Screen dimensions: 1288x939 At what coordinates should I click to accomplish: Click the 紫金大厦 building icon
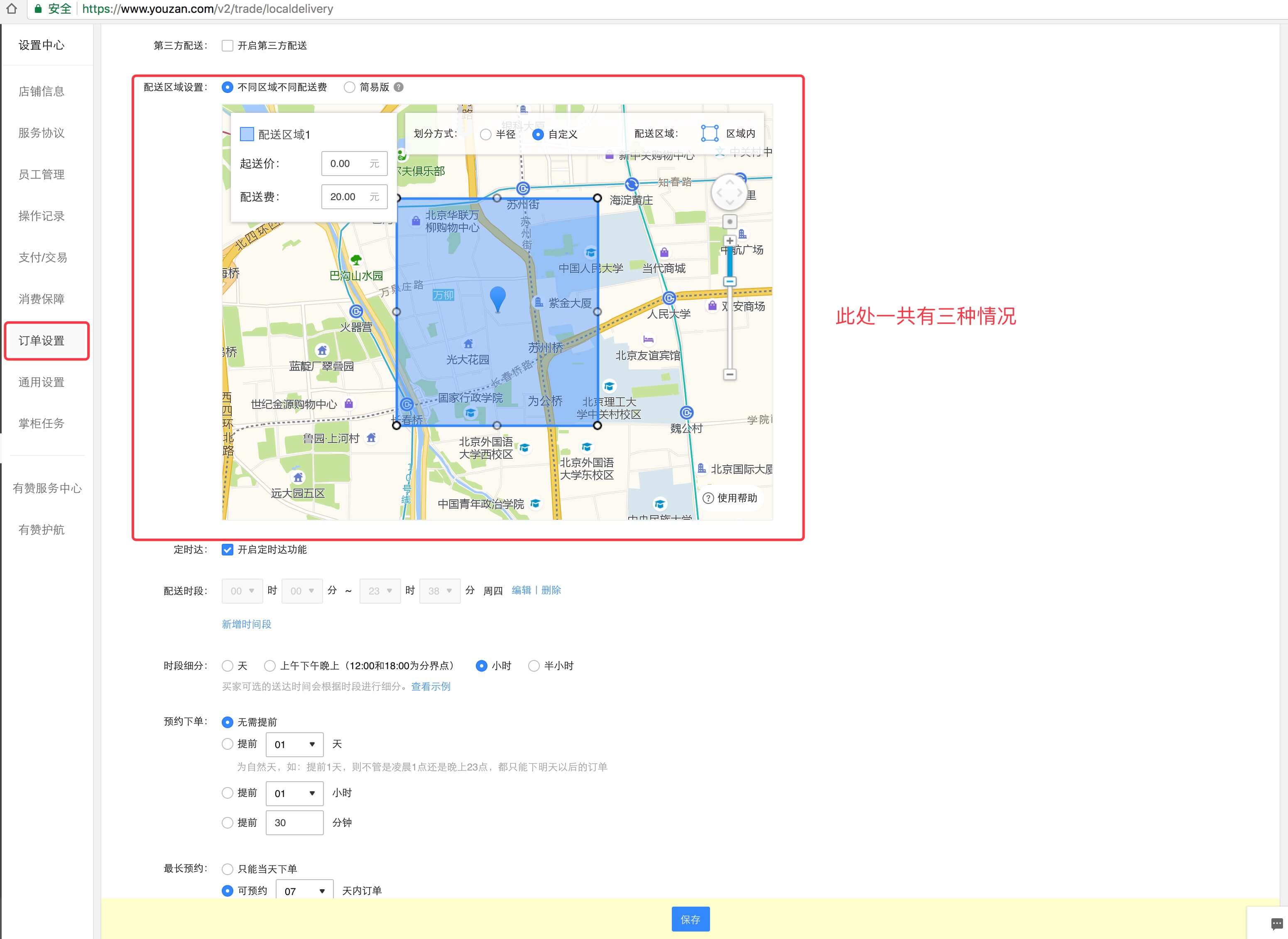[x=538, y=302]
